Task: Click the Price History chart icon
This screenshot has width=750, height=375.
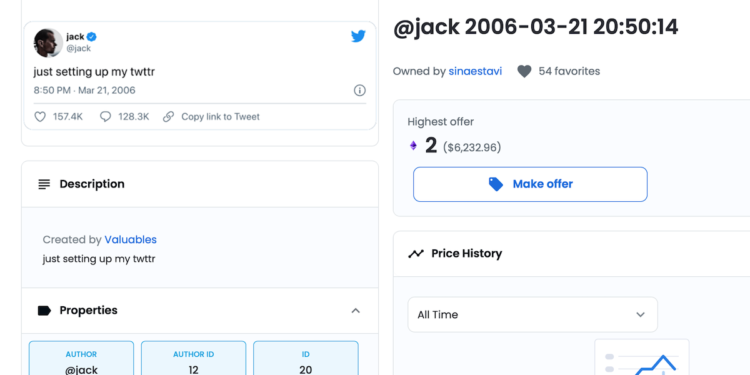Action: pos(416,254)
